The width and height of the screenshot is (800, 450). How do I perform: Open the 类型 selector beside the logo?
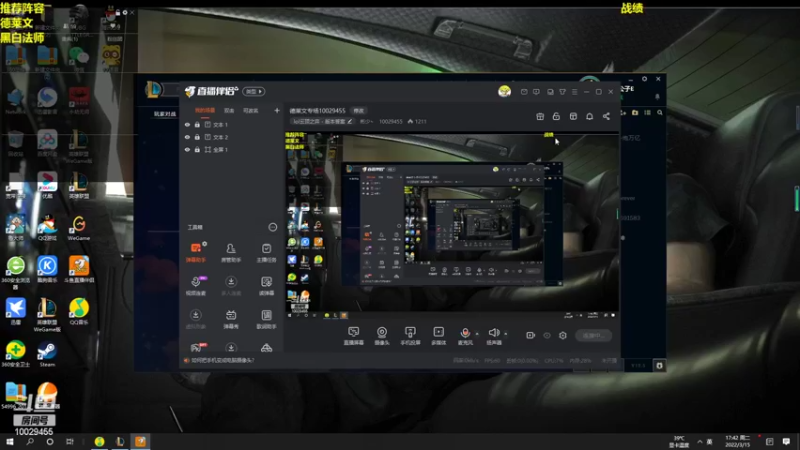coord(254,91)
